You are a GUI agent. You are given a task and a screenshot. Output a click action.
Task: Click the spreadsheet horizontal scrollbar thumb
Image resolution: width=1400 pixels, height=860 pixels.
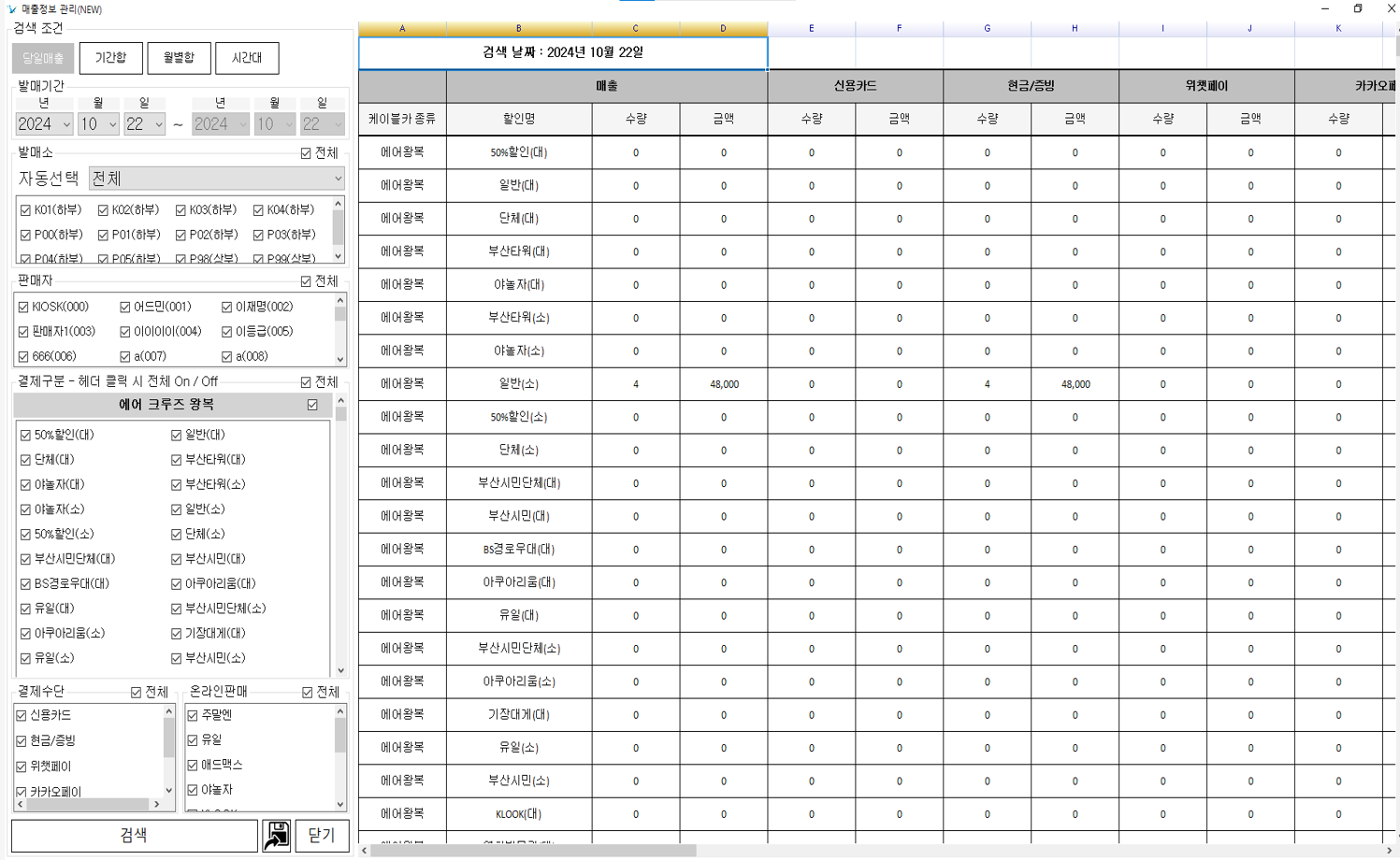tap(533, 851)
